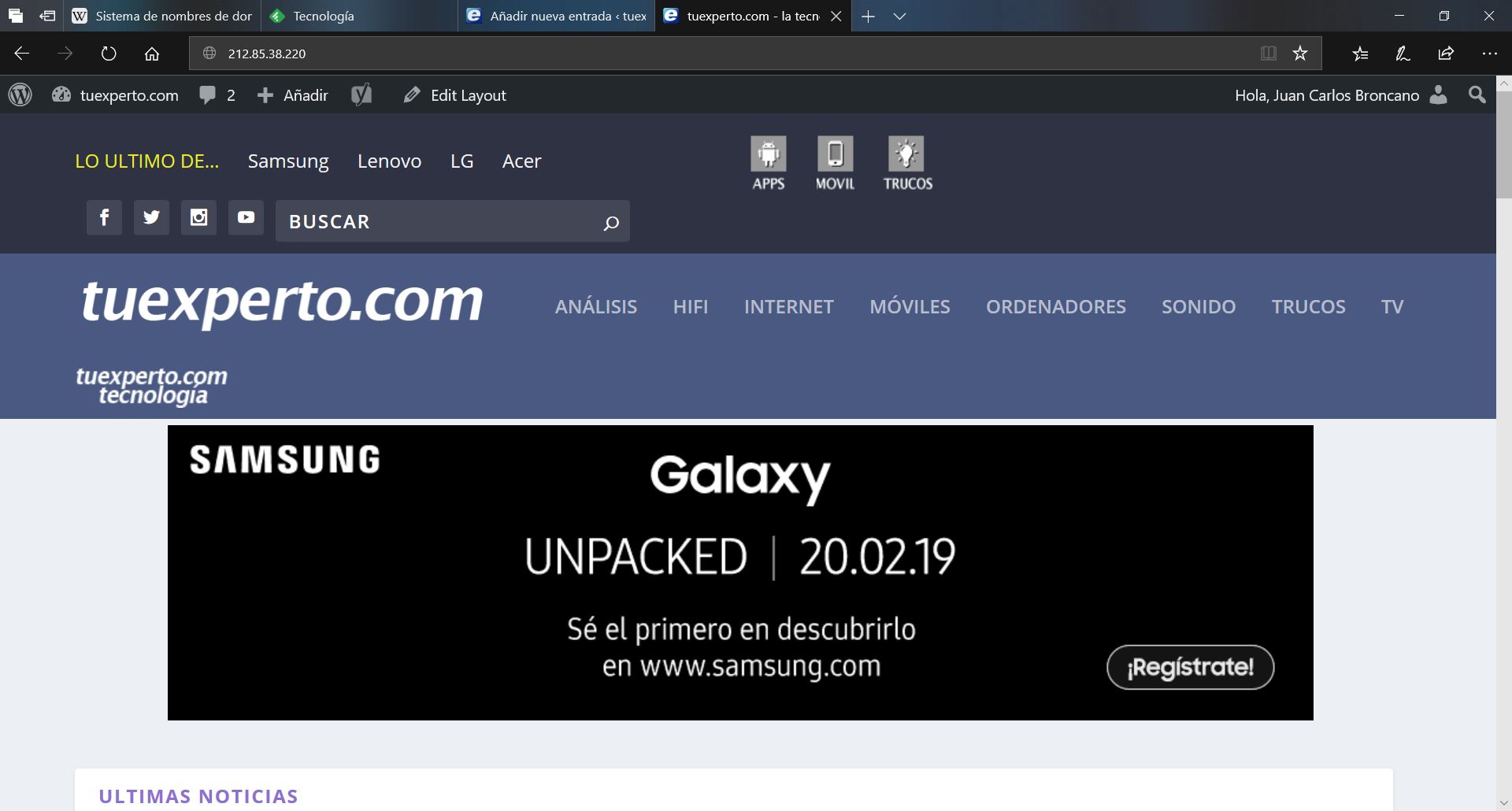Open tuexperto.com dashboard in admin bar
Image resolution: width=1512 pixels, height=811 pixels.
116,95
